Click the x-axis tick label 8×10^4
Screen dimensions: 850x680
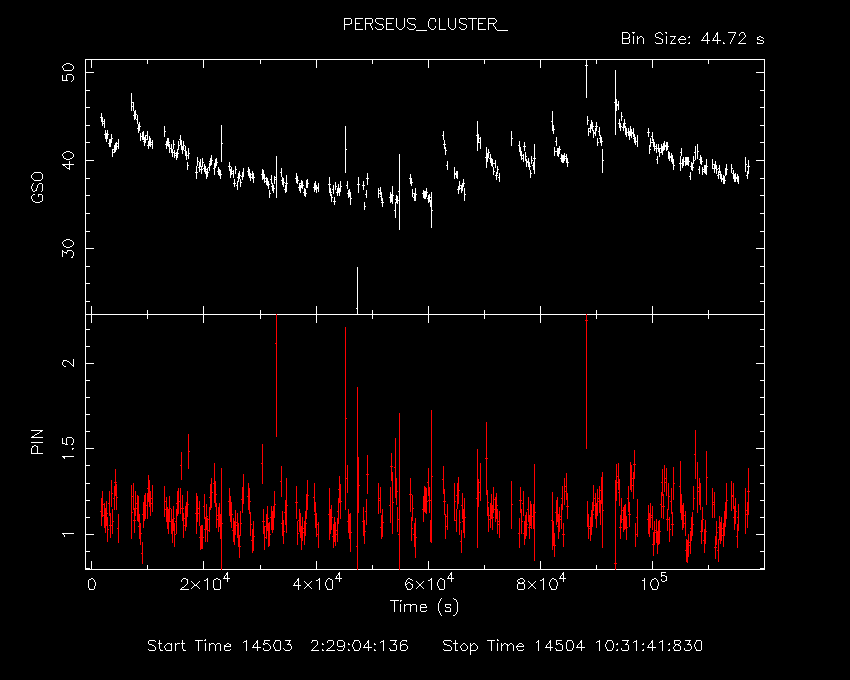point(541,583)
